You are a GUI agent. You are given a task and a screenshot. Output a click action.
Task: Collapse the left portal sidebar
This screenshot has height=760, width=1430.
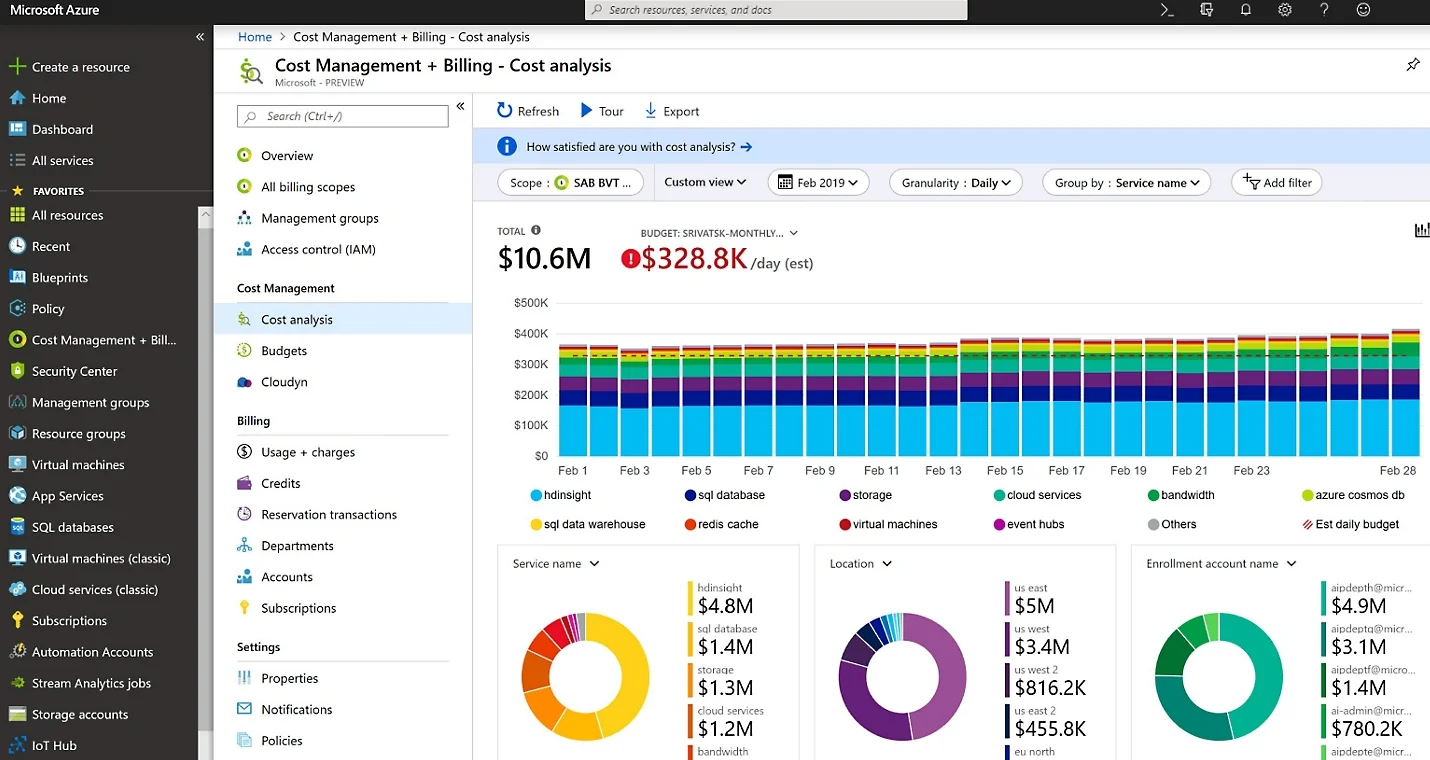(200, 37)
